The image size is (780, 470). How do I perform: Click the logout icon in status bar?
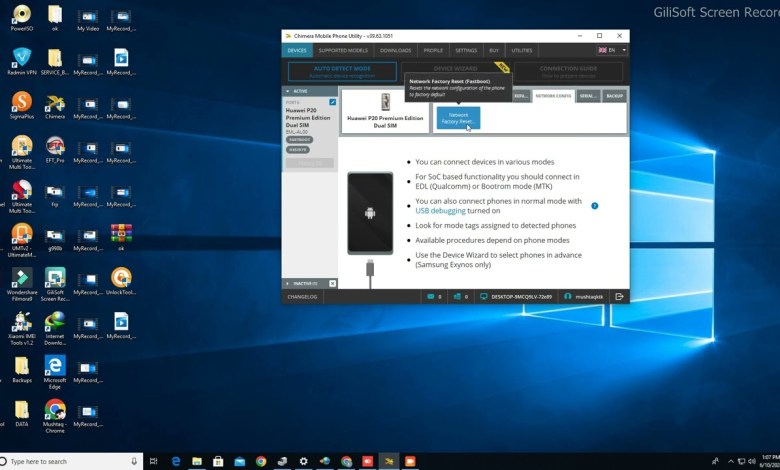pyautogui.click(x=620, y=297)
